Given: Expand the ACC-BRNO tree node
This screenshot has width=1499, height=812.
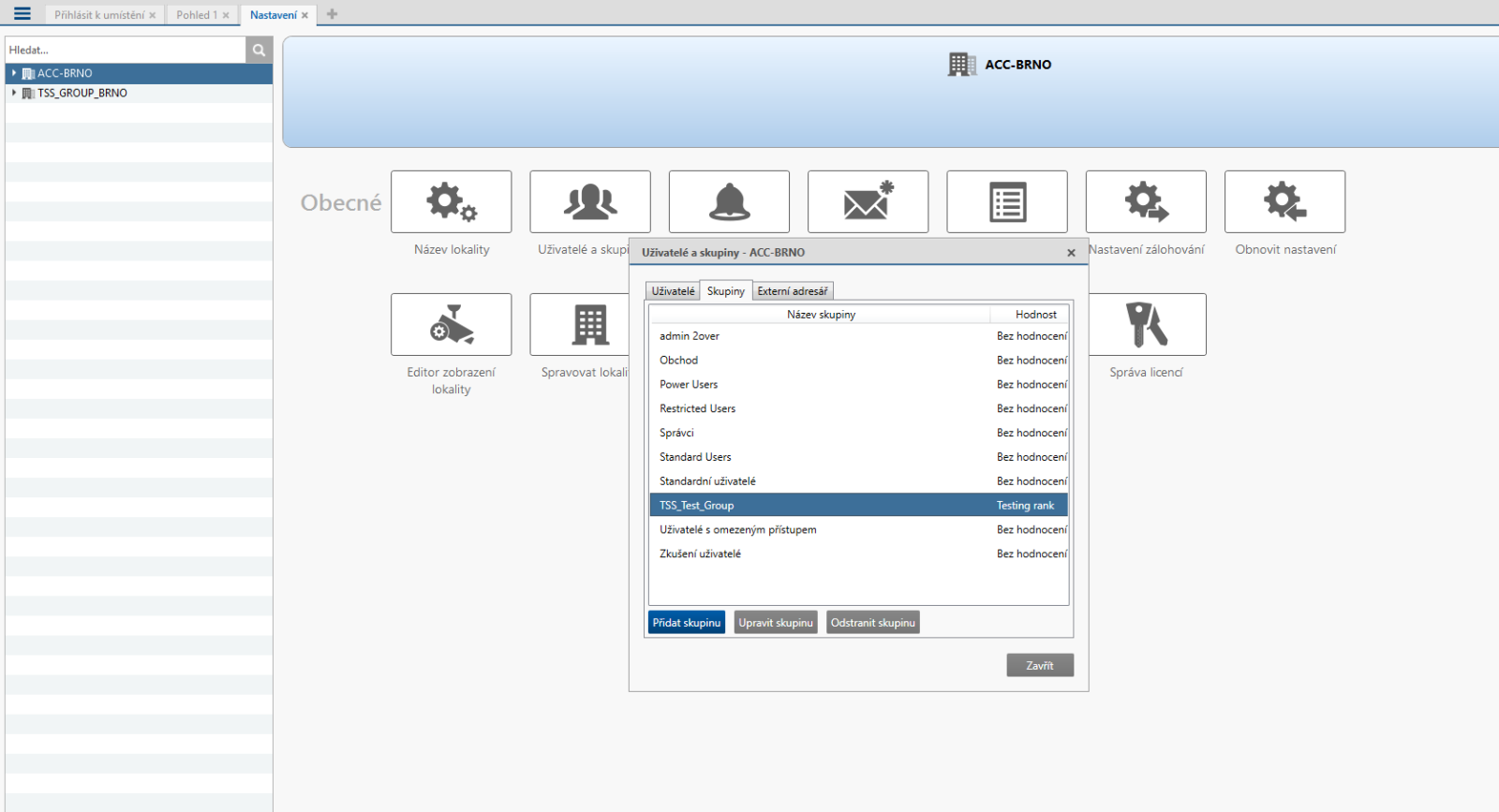Looking at the screenshot, I should (x=14, y=73).
